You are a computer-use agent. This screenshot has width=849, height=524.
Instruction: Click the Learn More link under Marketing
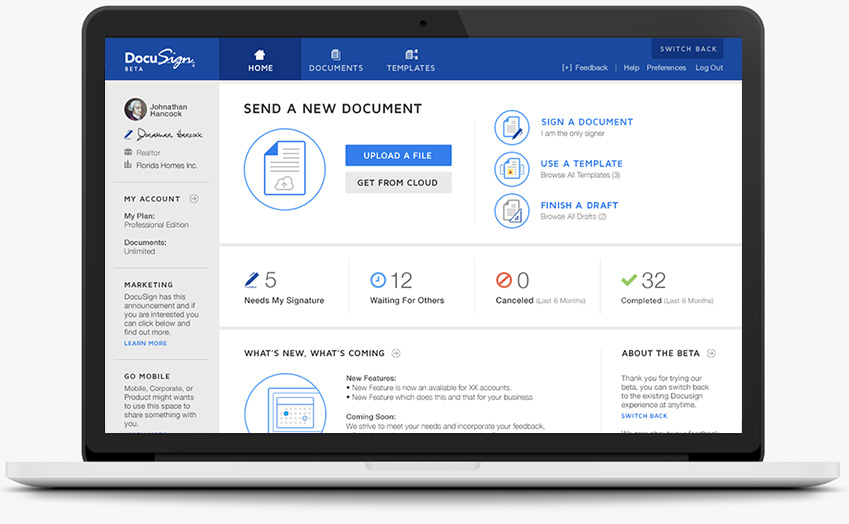pyautogui.click(x=146, y=343)
